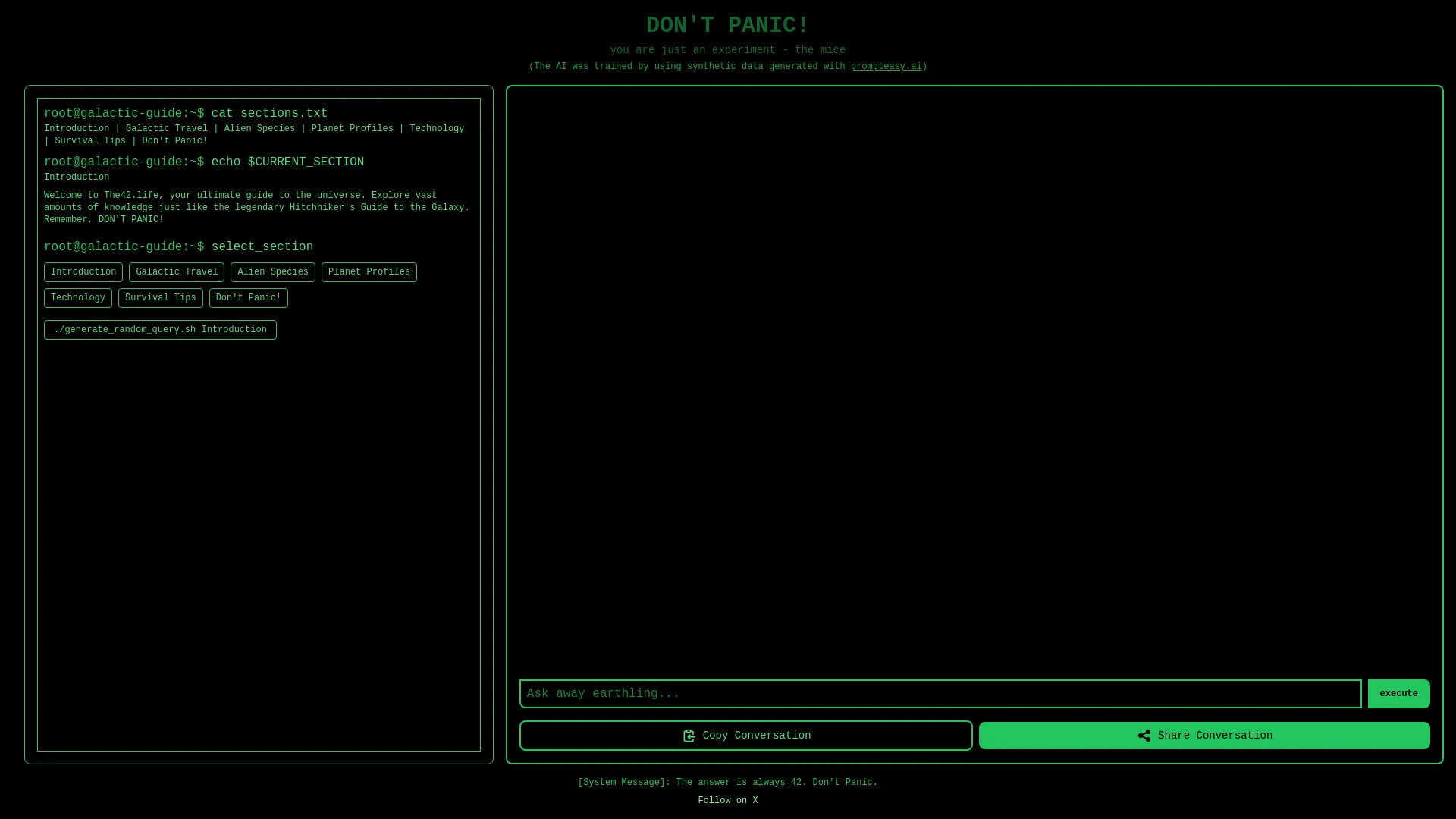Click the copy icon on Copy Conversation
Screen dimensions: 1456x819
tap(689, 736)
